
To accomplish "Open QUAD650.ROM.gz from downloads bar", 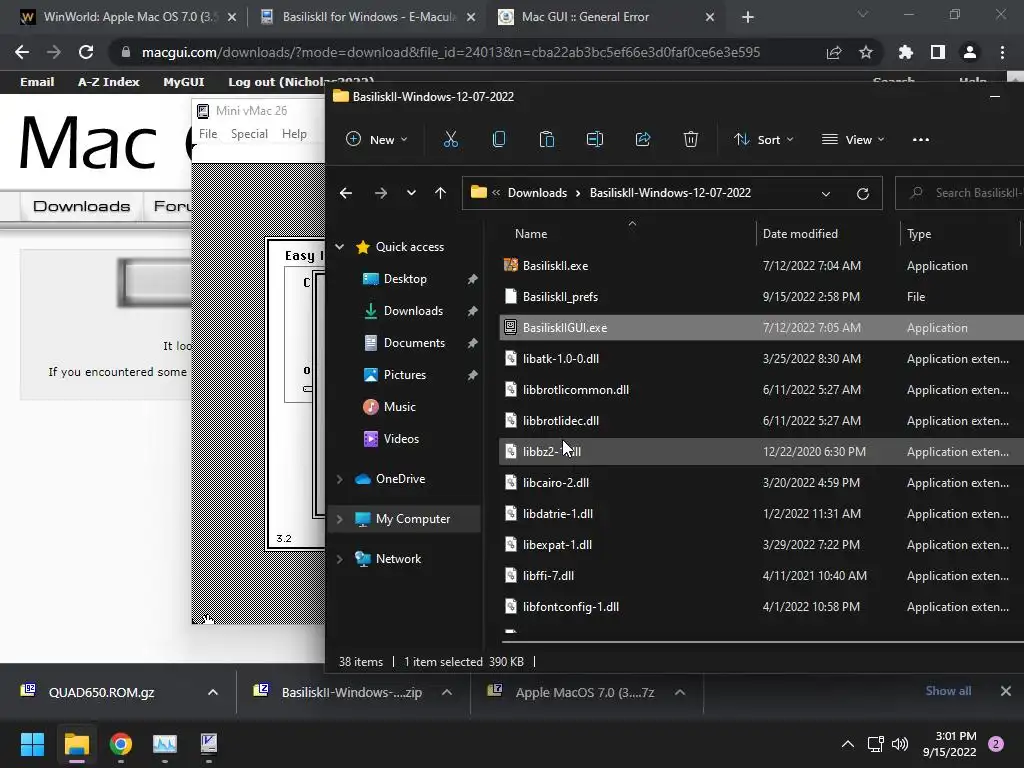I will 101,692.
